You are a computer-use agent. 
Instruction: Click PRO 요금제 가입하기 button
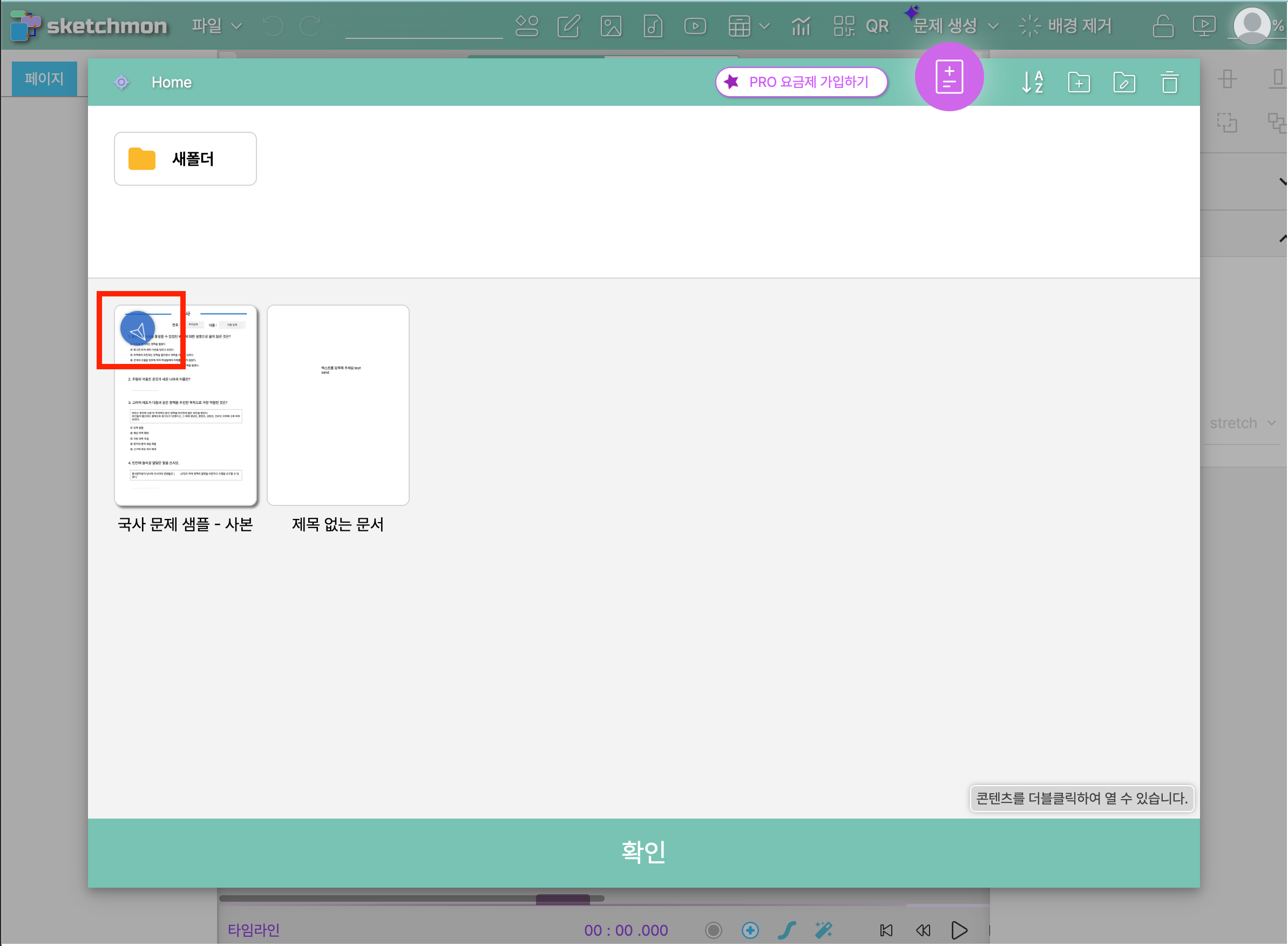pos(801,83)
